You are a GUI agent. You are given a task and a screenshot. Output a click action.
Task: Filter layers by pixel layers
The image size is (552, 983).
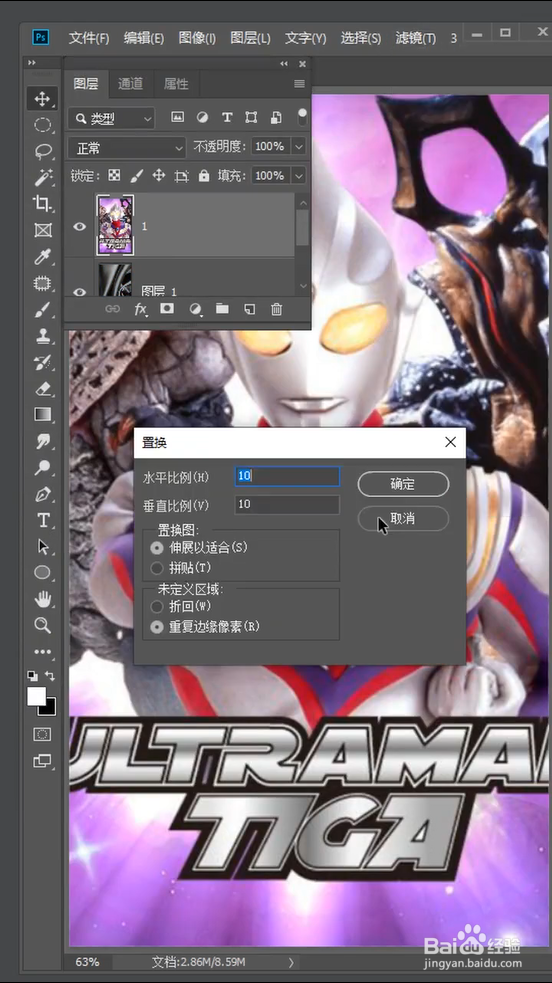[x=178, y=117]
